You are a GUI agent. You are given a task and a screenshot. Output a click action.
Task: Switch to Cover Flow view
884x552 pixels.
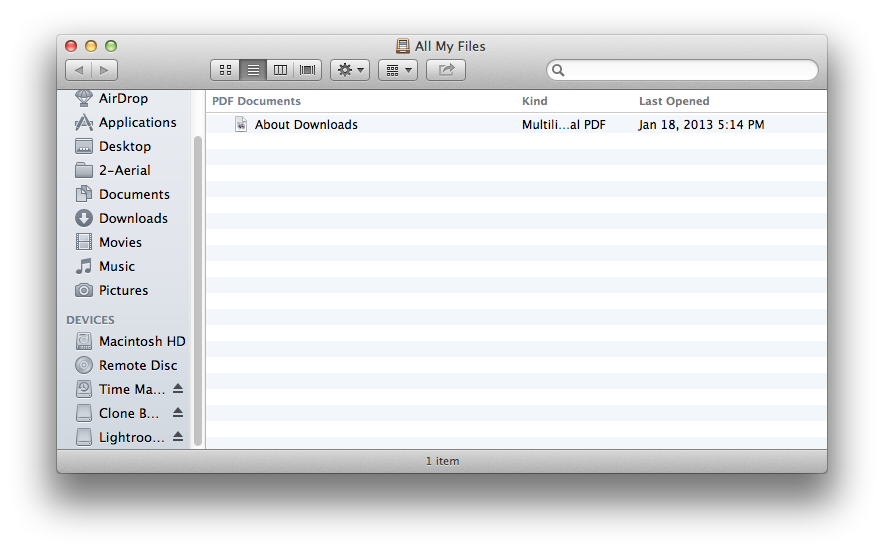(308, 70)
